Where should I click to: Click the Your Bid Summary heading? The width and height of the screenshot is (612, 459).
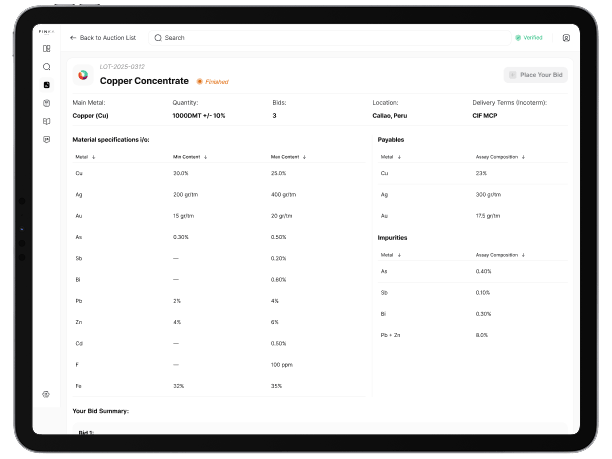point(101,411)
